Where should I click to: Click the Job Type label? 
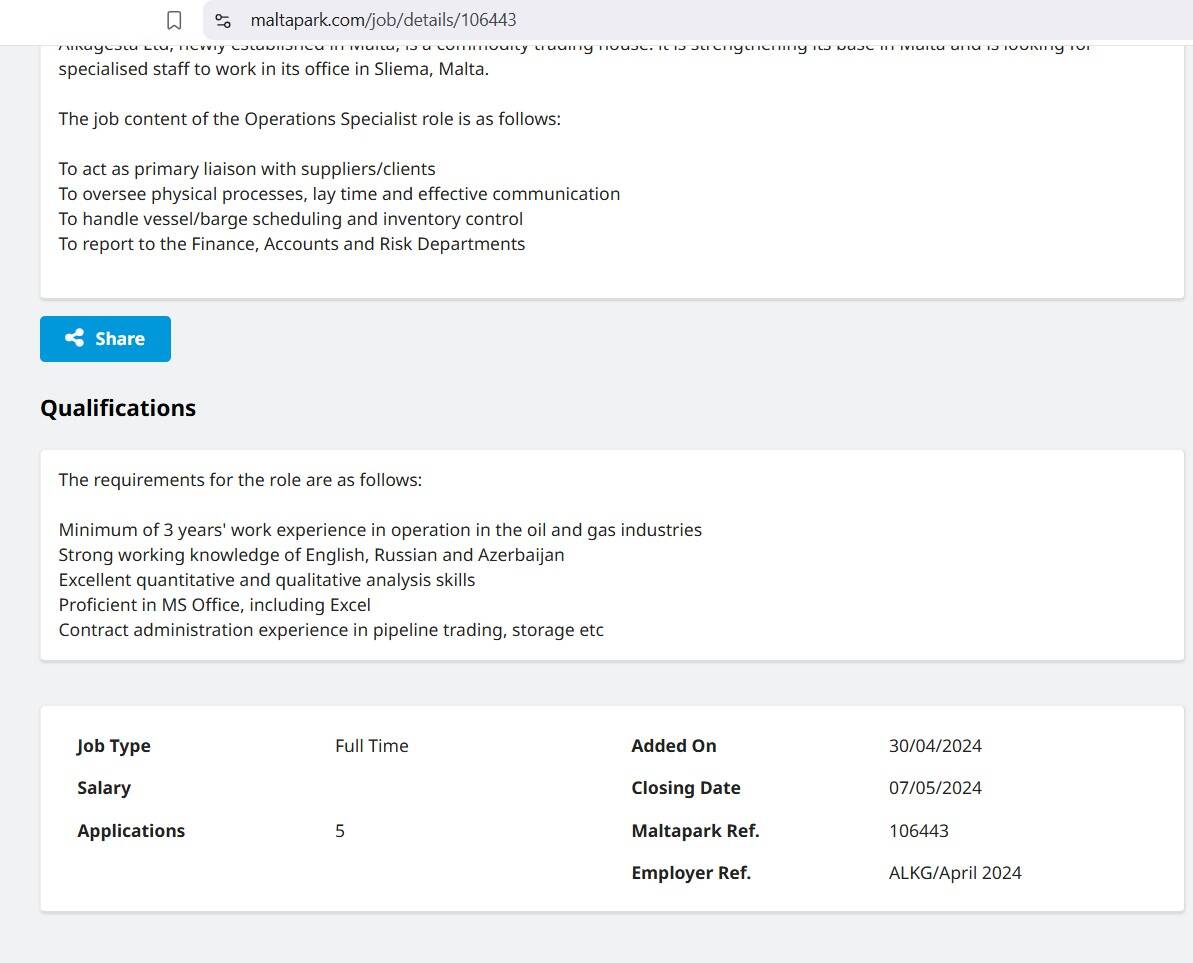coord(113,745)
